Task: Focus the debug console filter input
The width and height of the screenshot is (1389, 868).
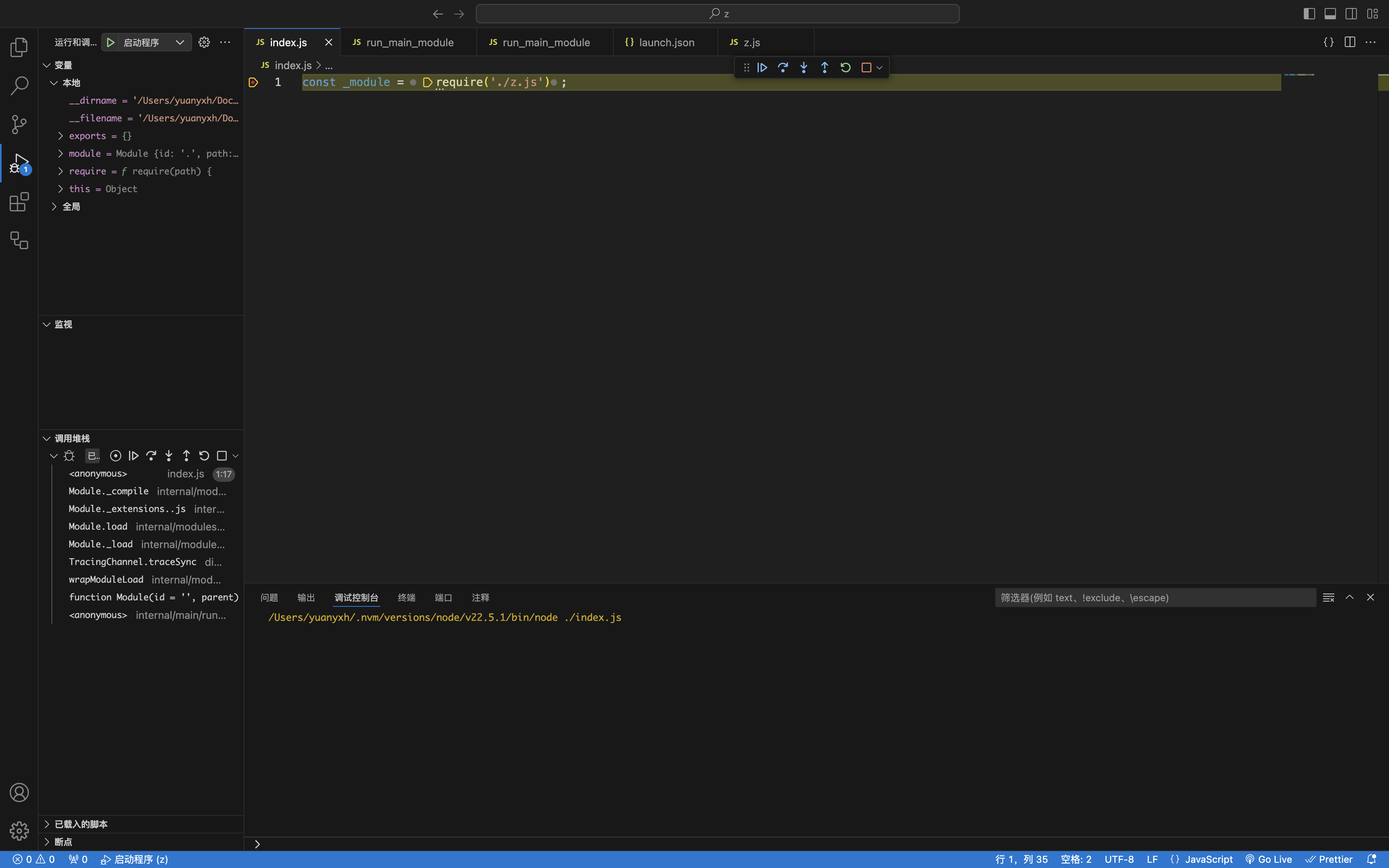Action: (x=1155, y=598)
